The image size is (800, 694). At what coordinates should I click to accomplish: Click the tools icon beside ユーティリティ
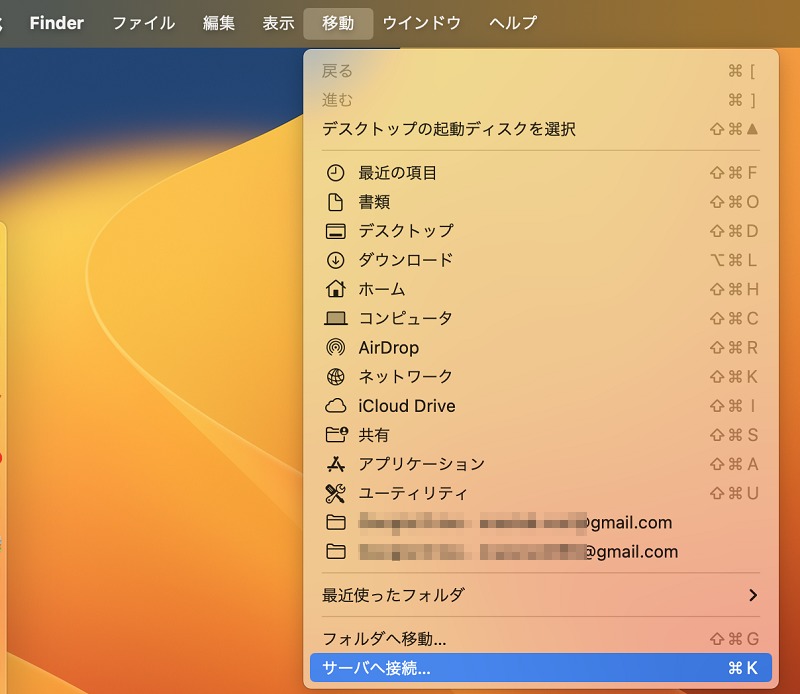coord(335,493)
